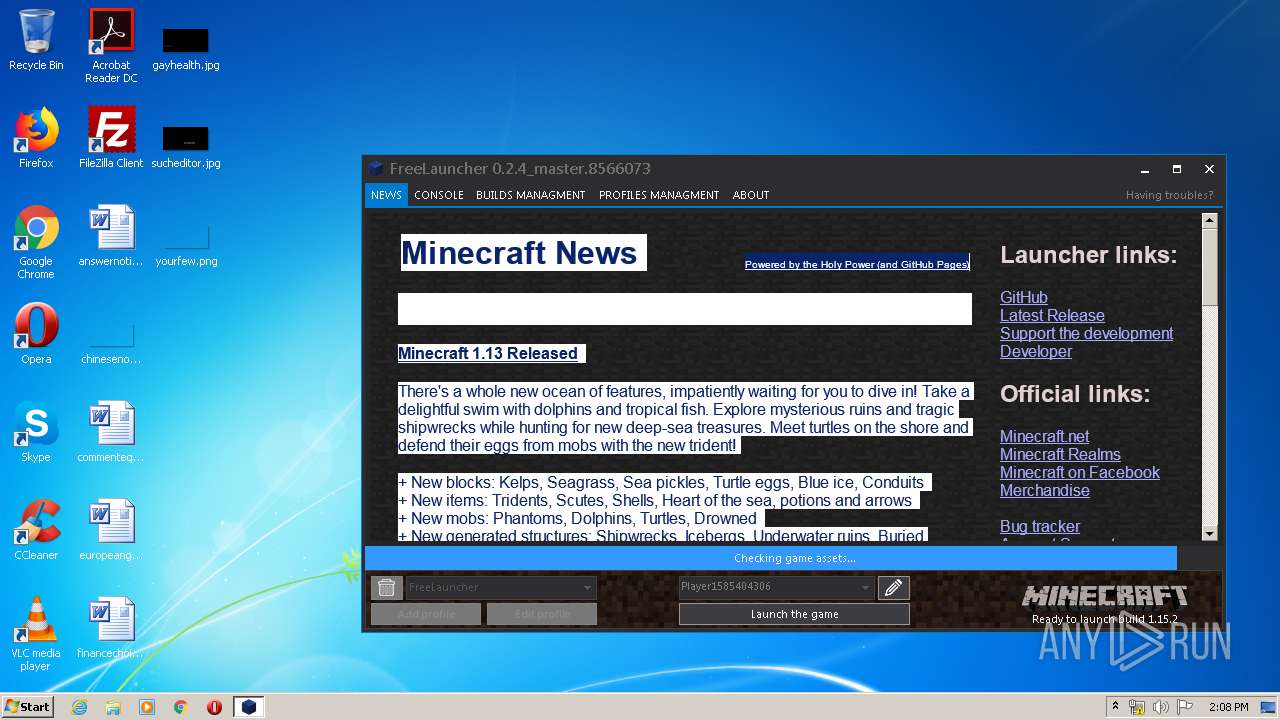Image resolution: width=1280 pixels, height=720 pixels.
Task: Open the Minecraft.net link
Action: tap(1045, 436)
